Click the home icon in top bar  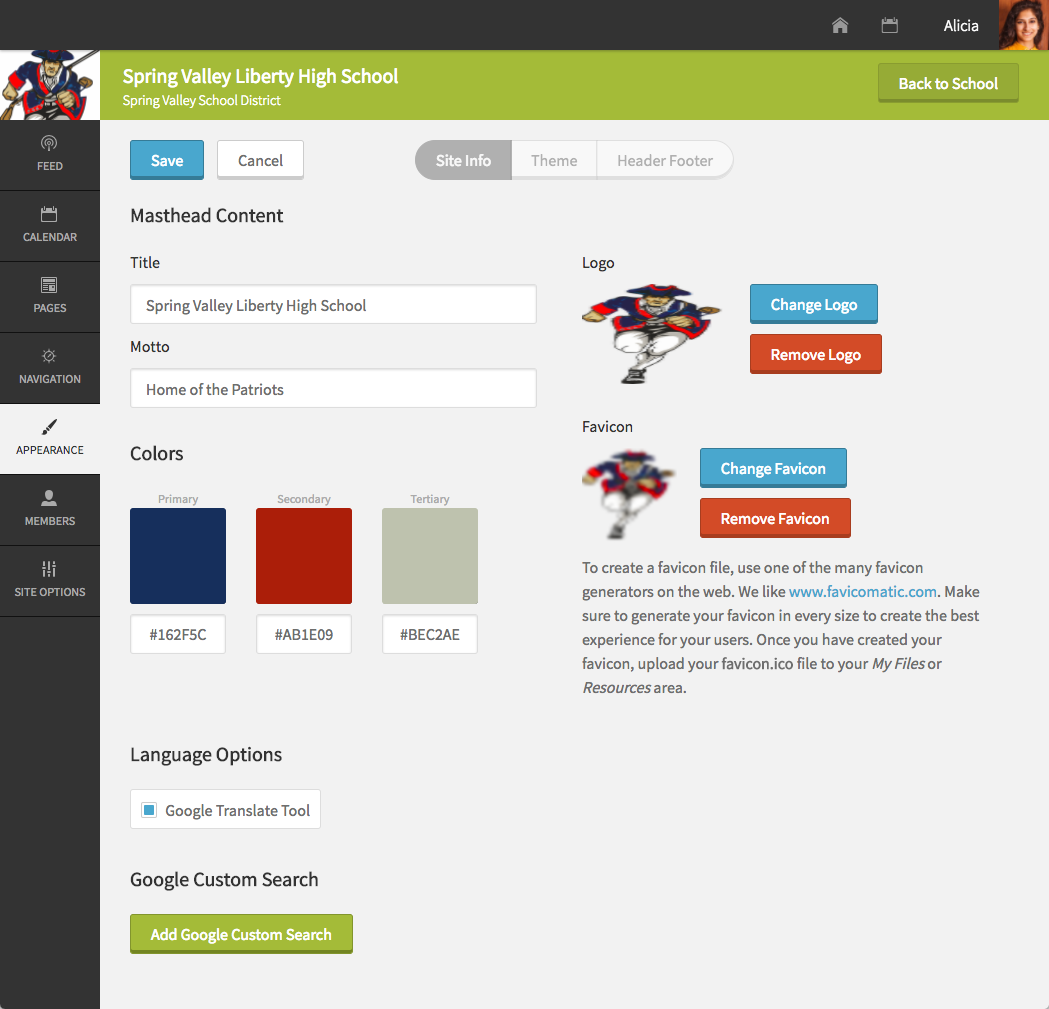tap(840, 25)
